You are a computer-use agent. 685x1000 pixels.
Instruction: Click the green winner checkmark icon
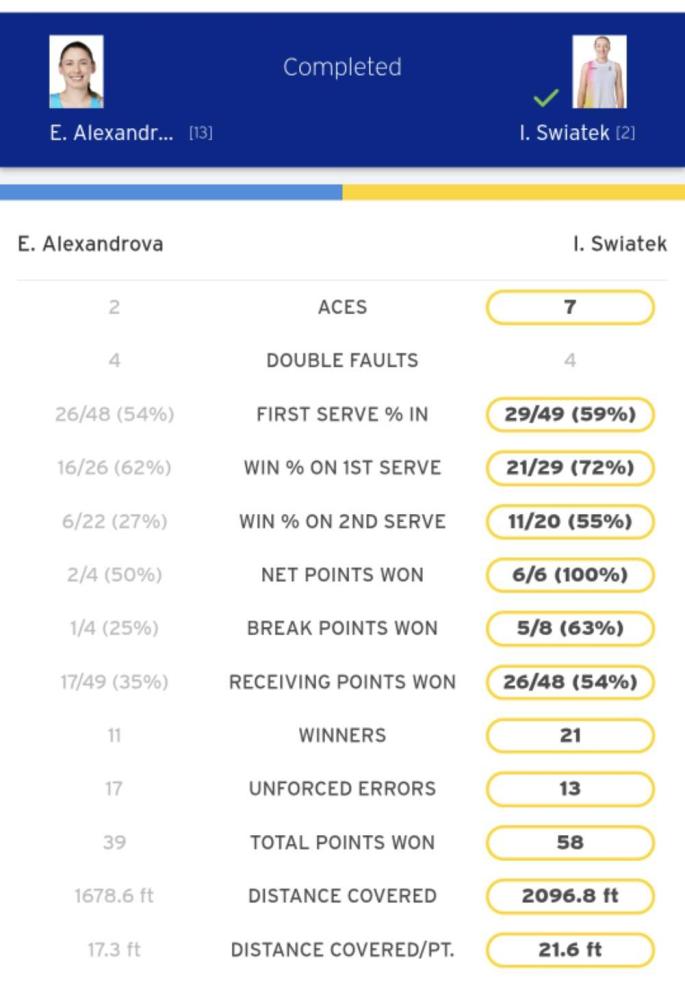546,98
